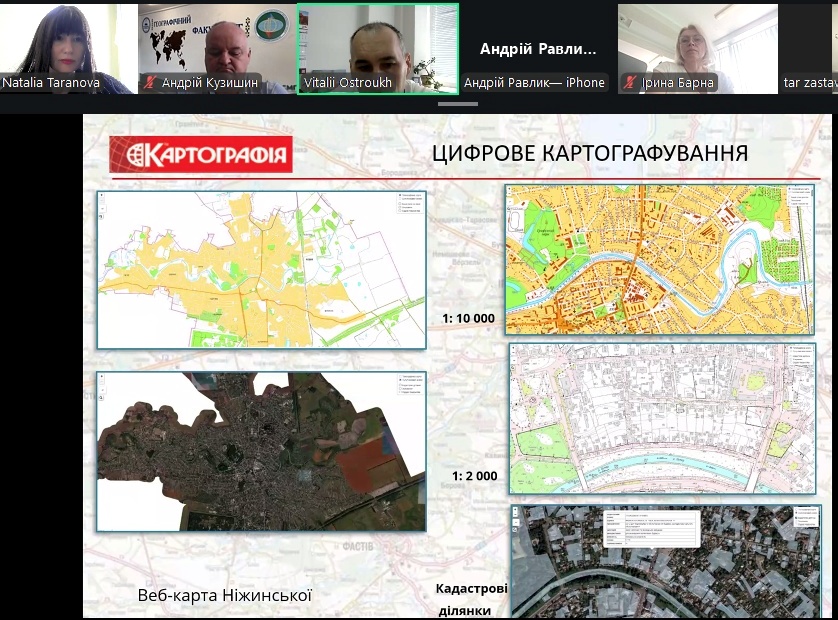Viewport: 838px width, 620px height.
Task: Select Андрій Кузишин's video tile
Action: click(x=218, y=49)
